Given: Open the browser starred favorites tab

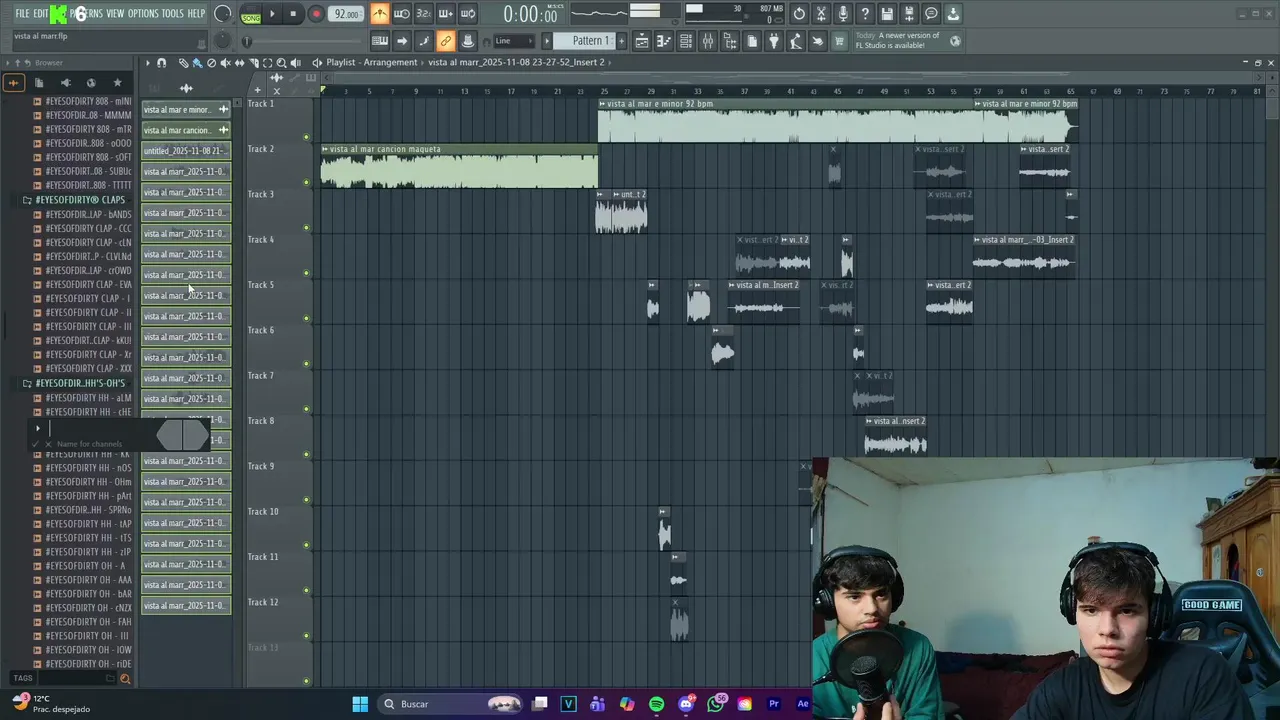Looking at the screenshot, I should 117,83.
